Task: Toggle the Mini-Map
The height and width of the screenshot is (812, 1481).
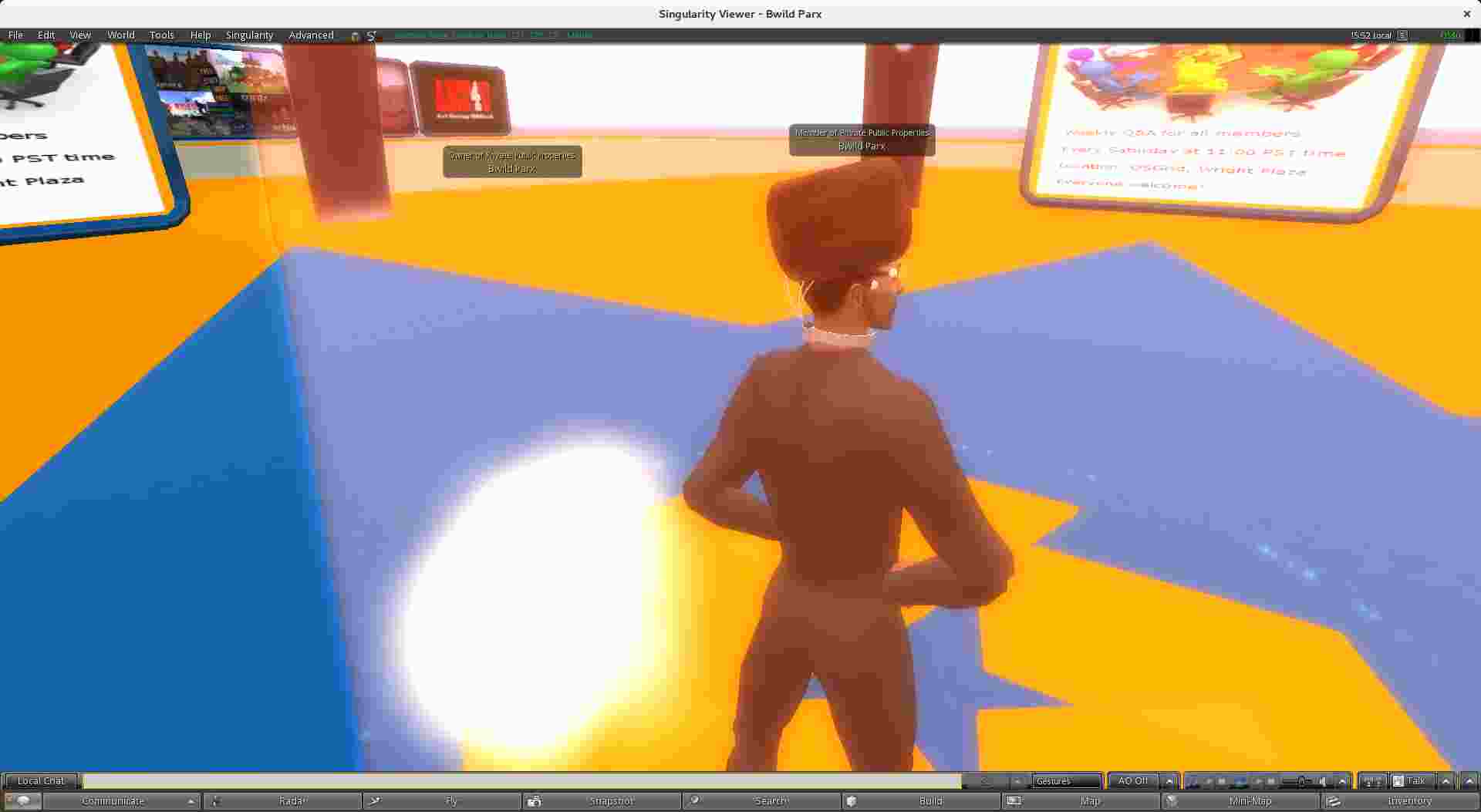Action: coord(1241,801)
